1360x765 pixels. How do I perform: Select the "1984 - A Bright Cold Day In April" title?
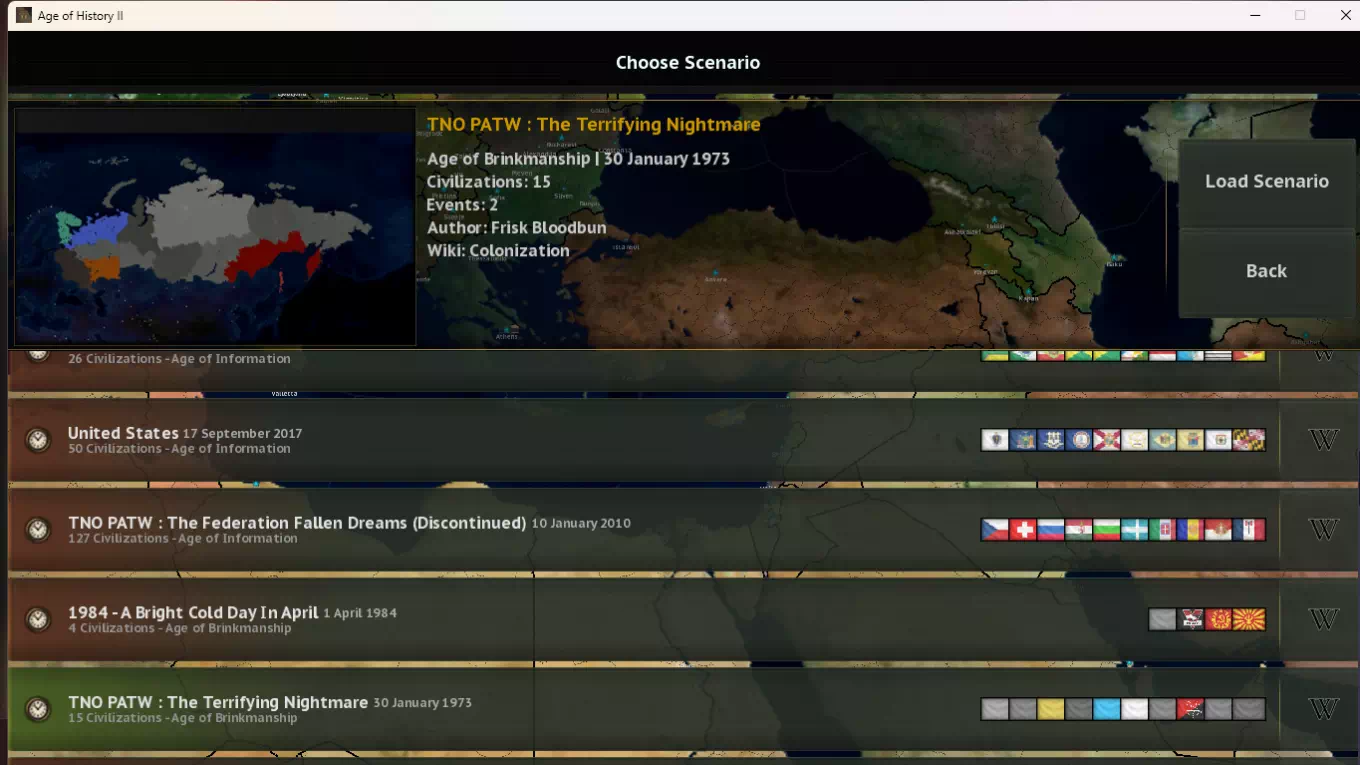pos(193,612)
